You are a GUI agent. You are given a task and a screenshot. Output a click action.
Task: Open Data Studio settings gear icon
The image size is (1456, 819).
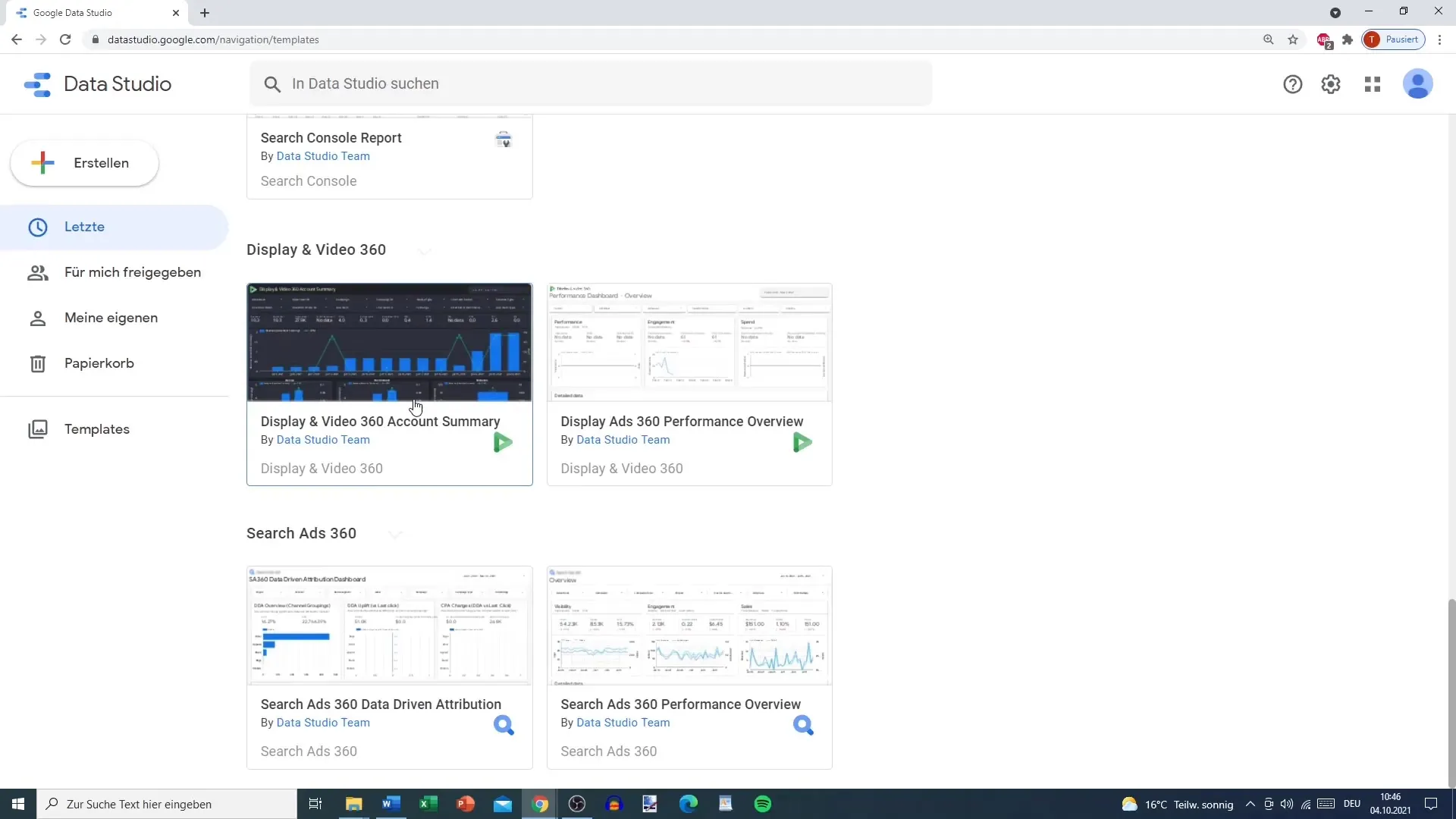(x=1331, y=84)
